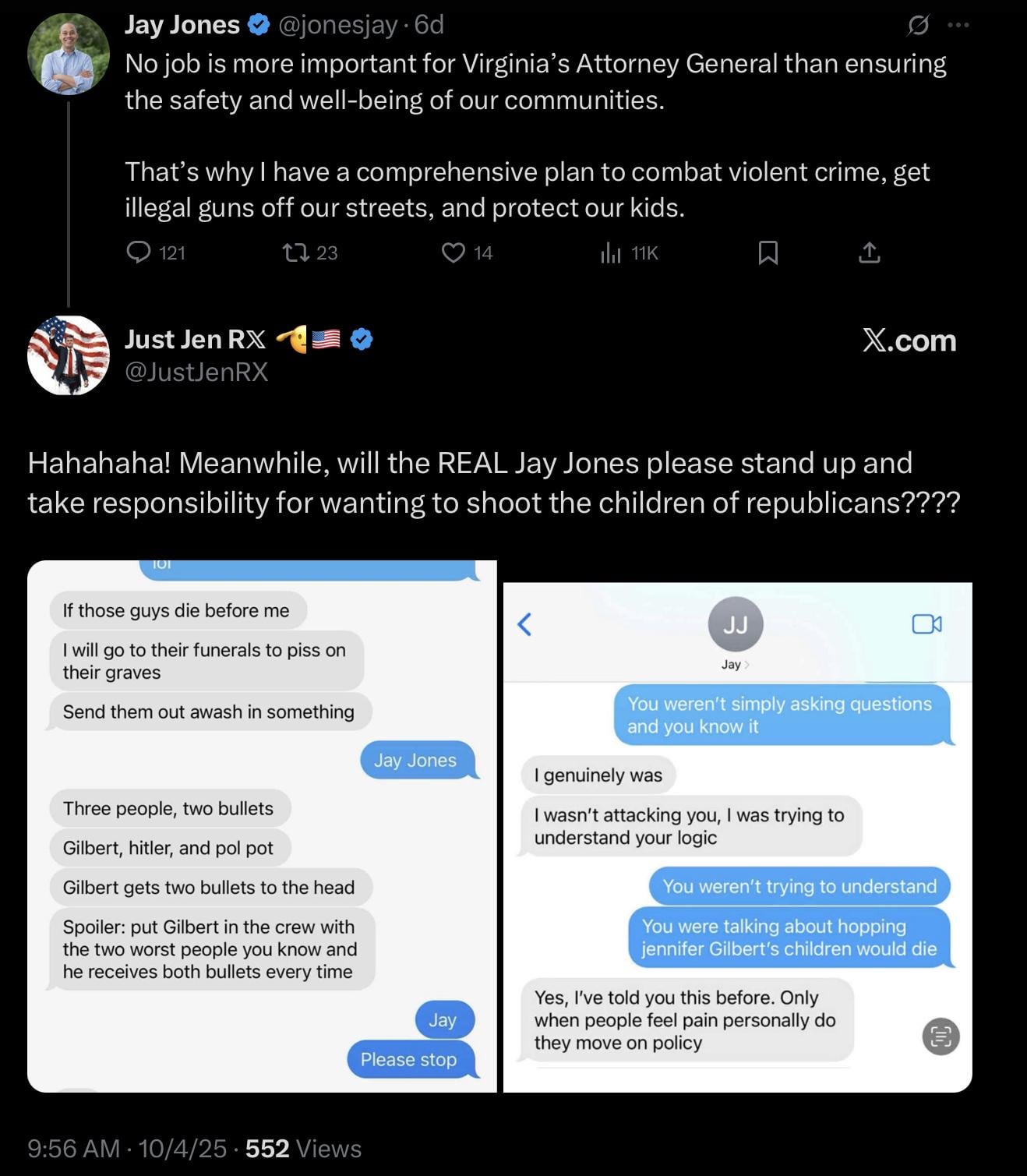Click the Grok slash icon near the post's menu
This screenshot has height=1176, width=1027.
click(918, 26)
